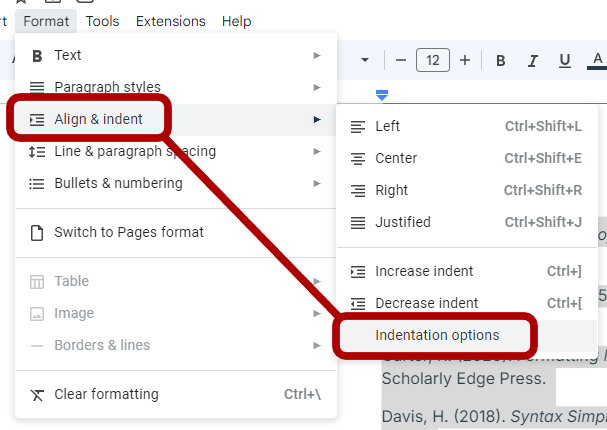Screen dimensions: 607x430
Task: Click the center align icon in submenu
Action: [358, 159]
